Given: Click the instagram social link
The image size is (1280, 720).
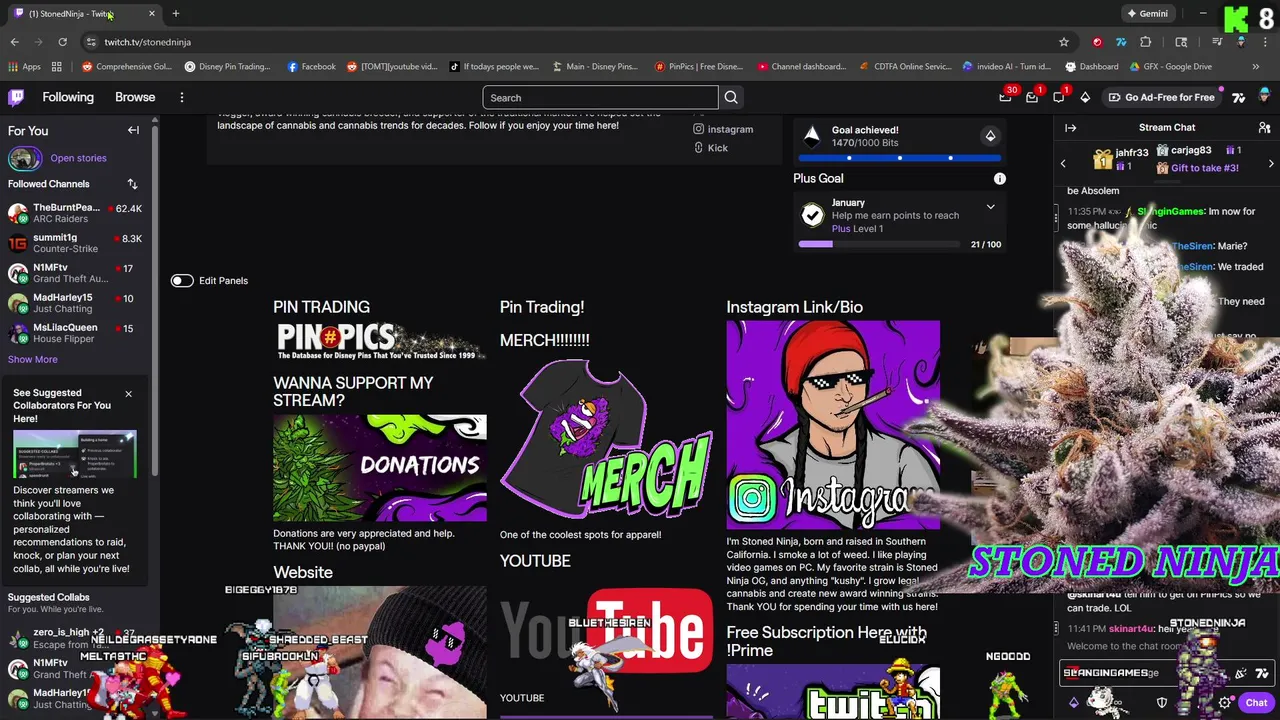Looking at the screenshot, I should [723, 129].
